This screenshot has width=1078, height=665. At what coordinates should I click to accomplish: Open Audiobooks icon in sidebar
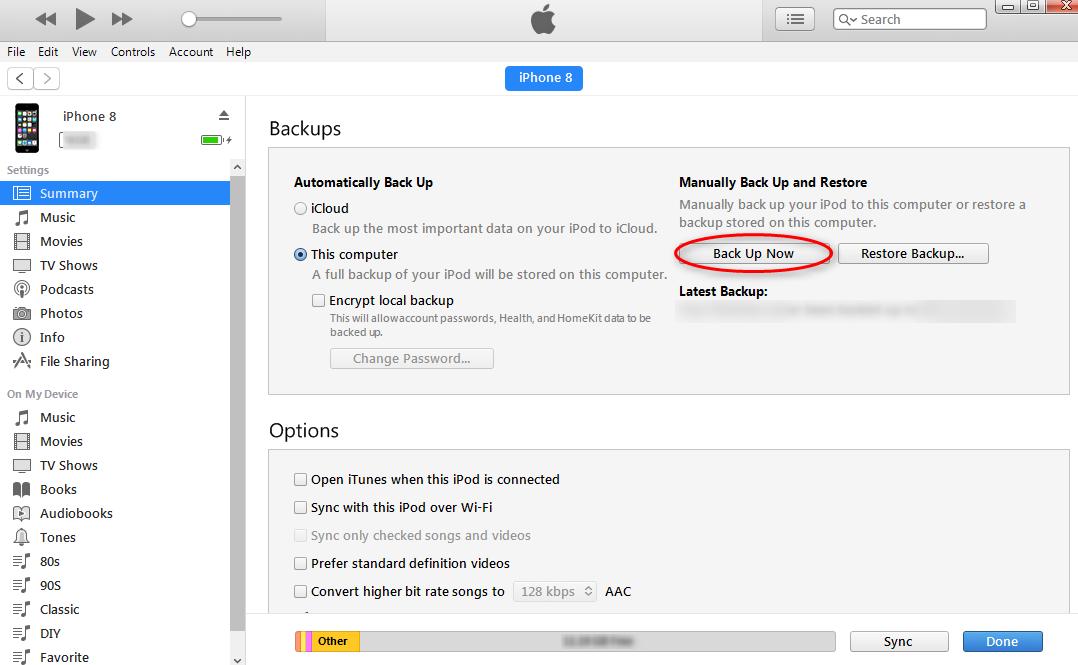[x=22, y=514]
